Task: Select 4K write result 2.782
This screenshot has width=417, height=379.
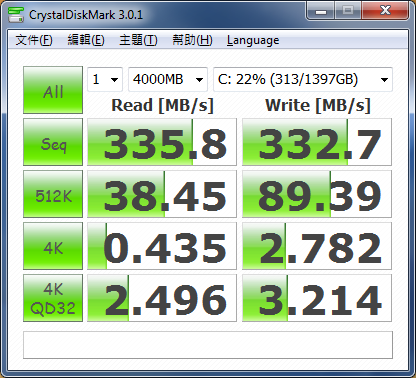Action: (x=317, y=246)
